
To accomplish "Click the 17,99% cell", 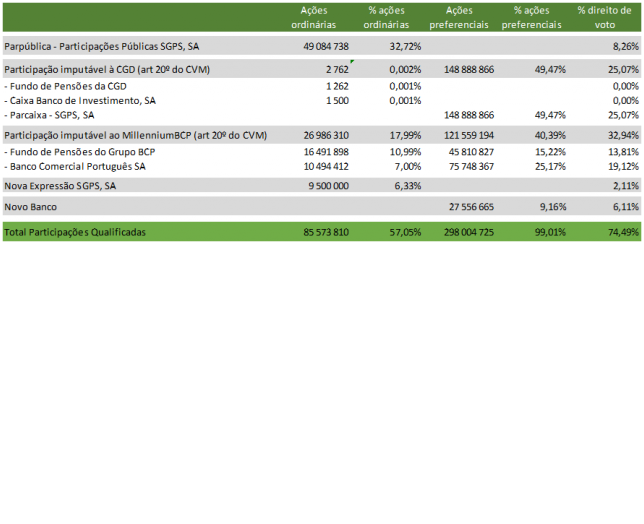I will click(405, 135).
